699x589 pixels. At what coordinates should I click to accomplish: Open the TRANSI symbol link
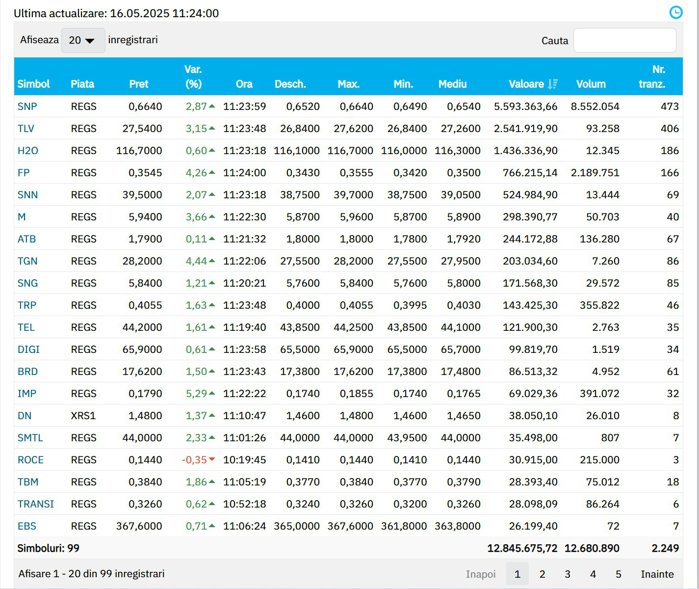coord(35,503)
